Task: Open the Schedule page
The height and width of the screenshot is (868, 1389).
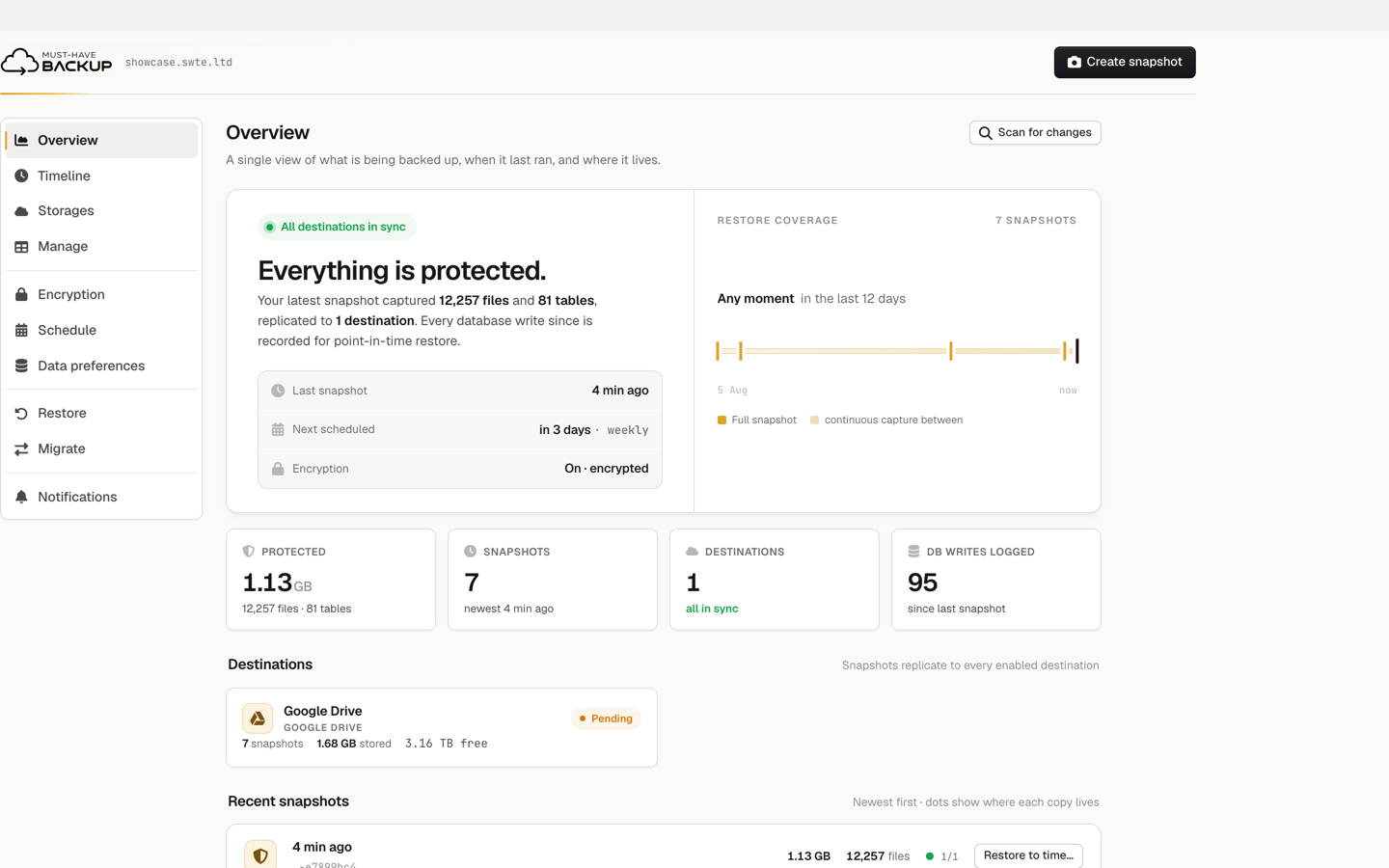Action: click(101, 330)
